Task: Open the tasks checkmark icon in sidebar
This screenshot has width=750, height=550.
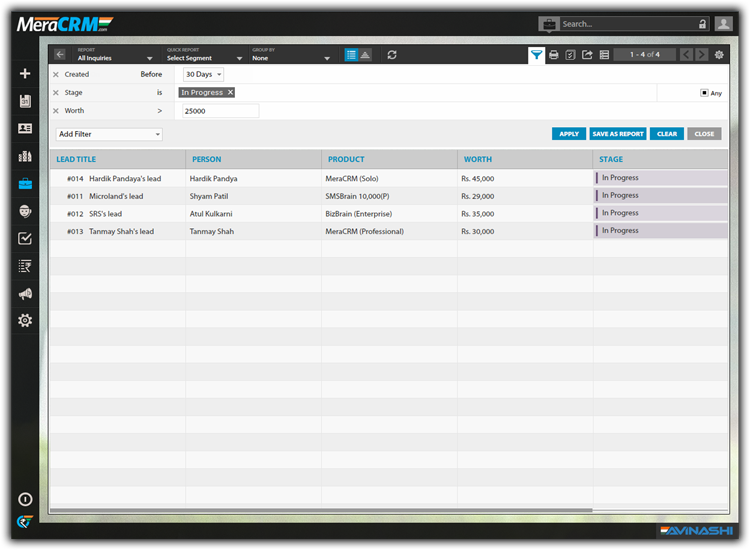Action: click(25, 238)
